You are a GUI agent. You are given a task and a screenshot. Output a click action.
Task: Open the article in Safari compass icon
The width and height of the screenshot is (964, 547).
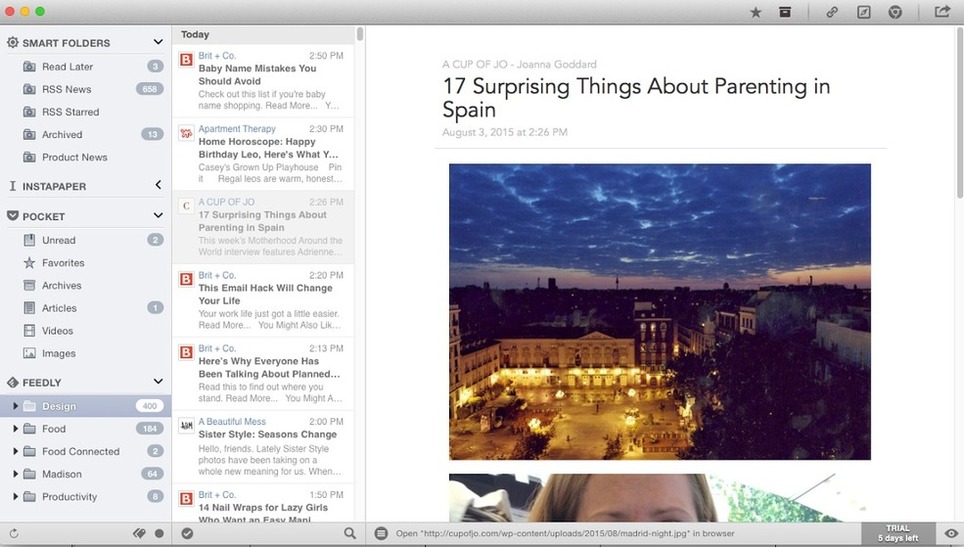coord(864,12)
